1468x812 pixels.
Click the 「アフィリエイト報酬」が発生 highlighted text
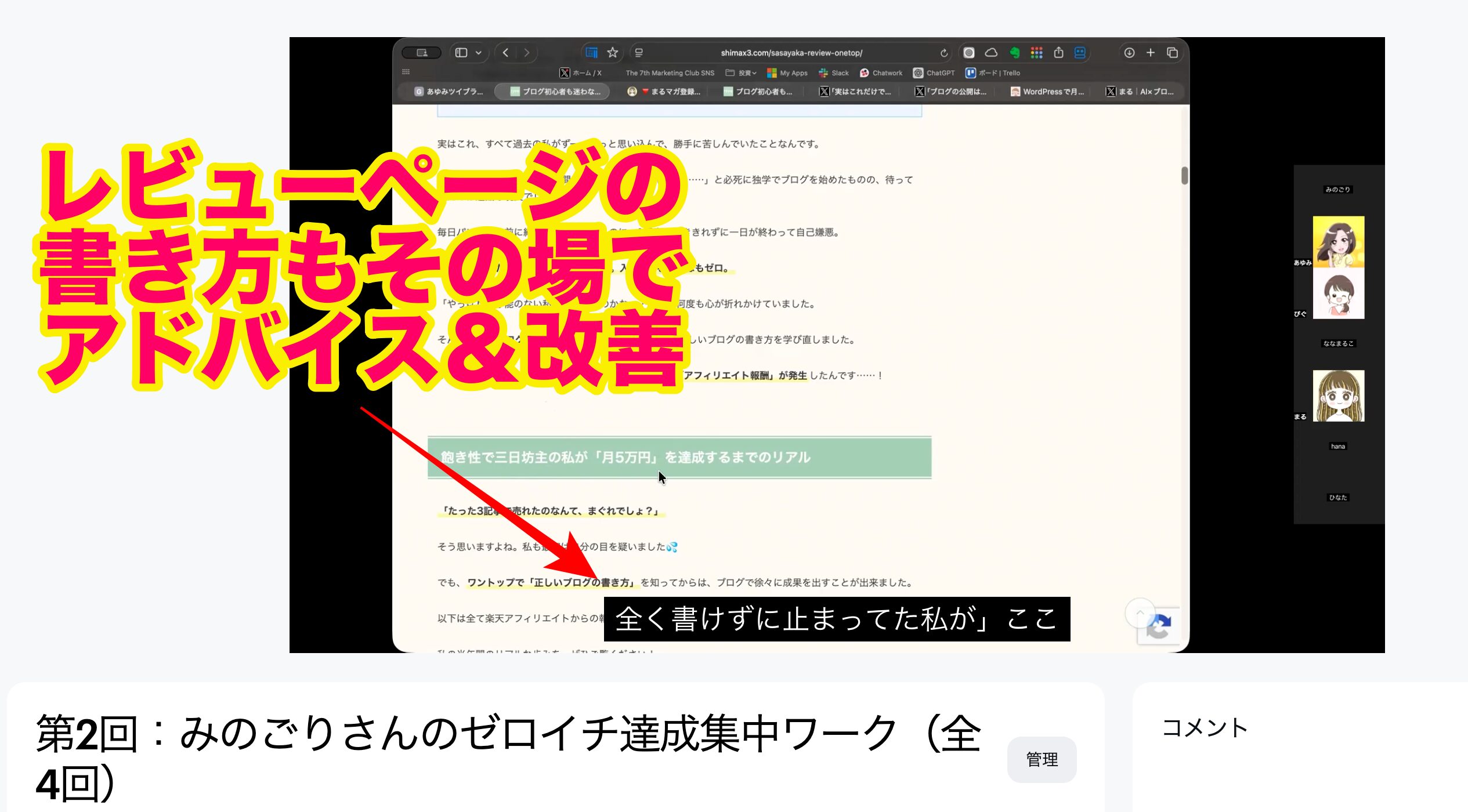744,375
